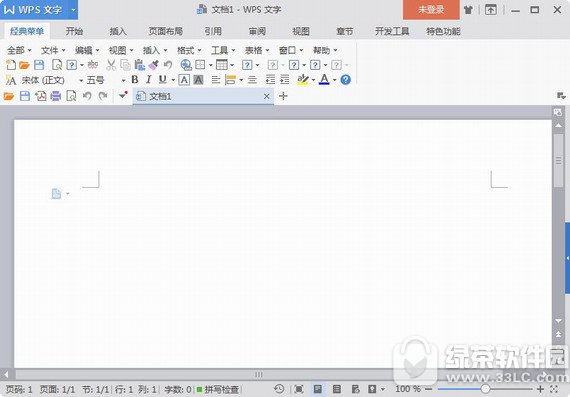570x397 pixels.
Task: Switch to the 经典菜单 tab
Action: 27,31
